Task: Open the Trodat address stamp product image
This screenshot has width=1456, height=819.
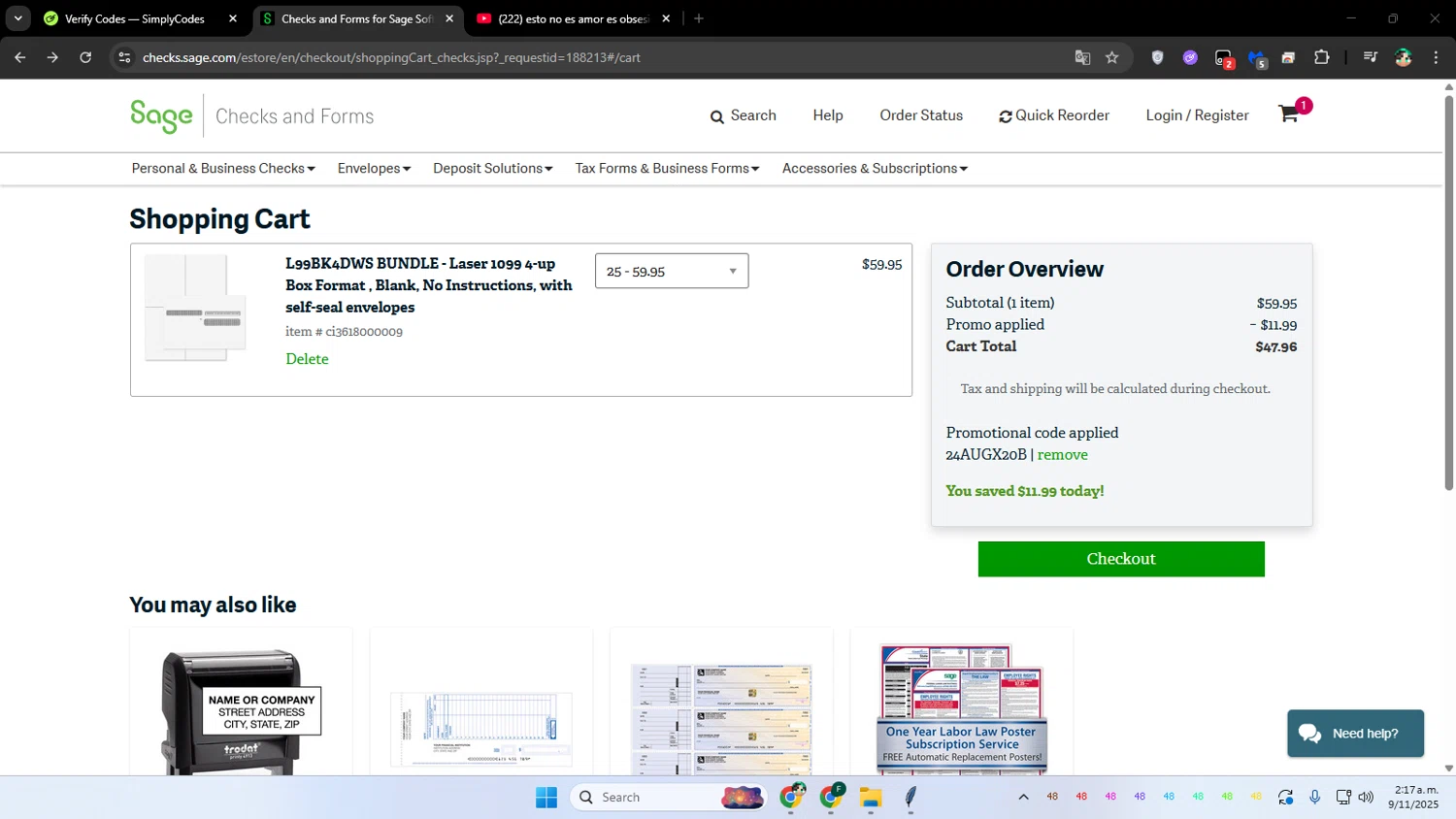Action: click(x=241, y=711)
